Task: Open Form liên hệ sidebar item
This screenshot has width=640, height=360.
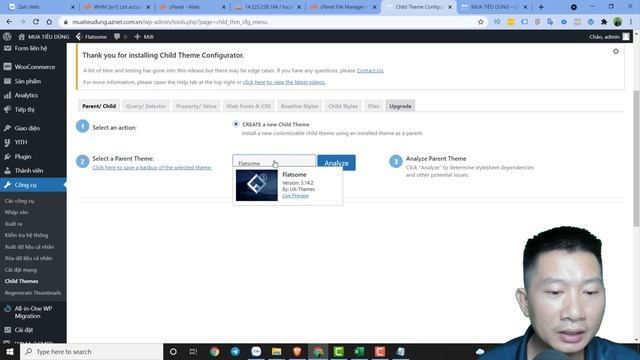Action: click(x=33, y=48)
